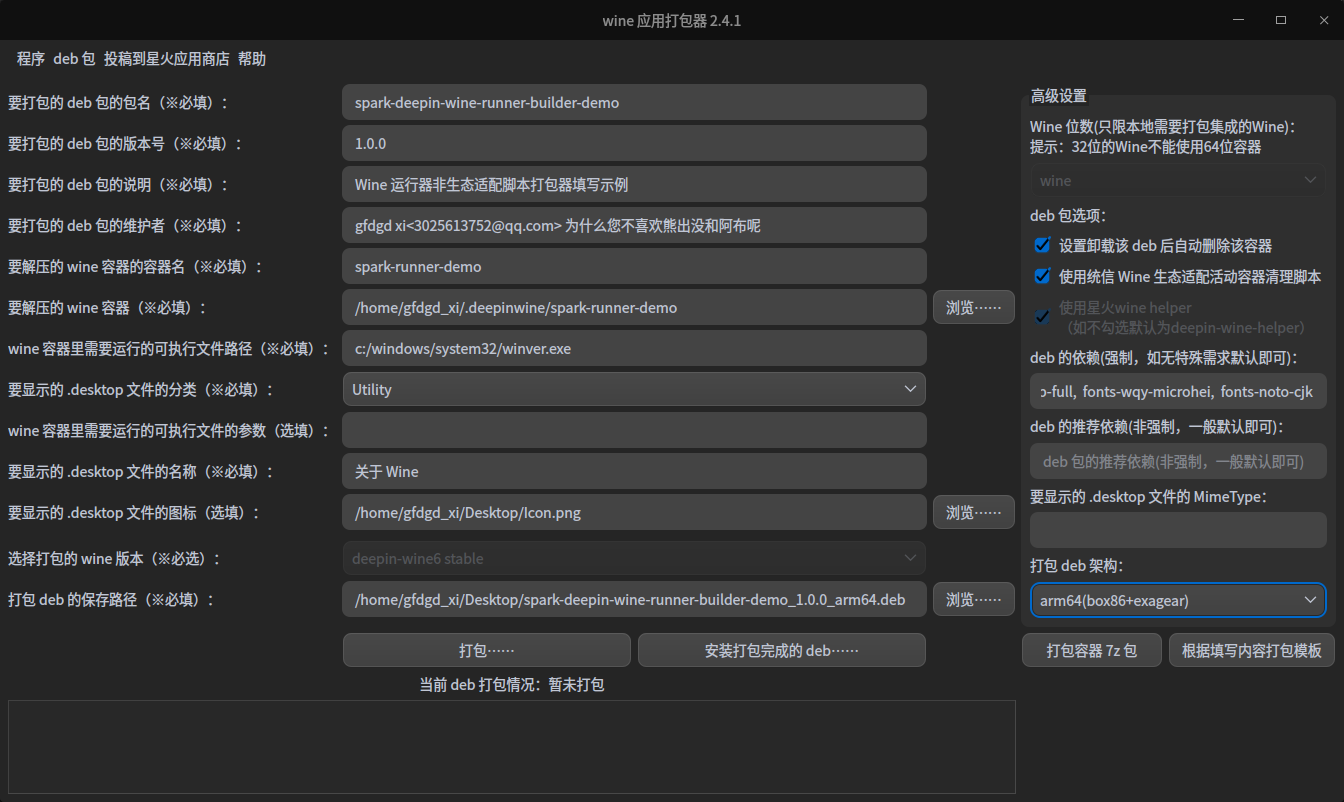Screen dimensions: 1344x802
Task: Open the Utility category dropdown
Action: pos(634,389)
